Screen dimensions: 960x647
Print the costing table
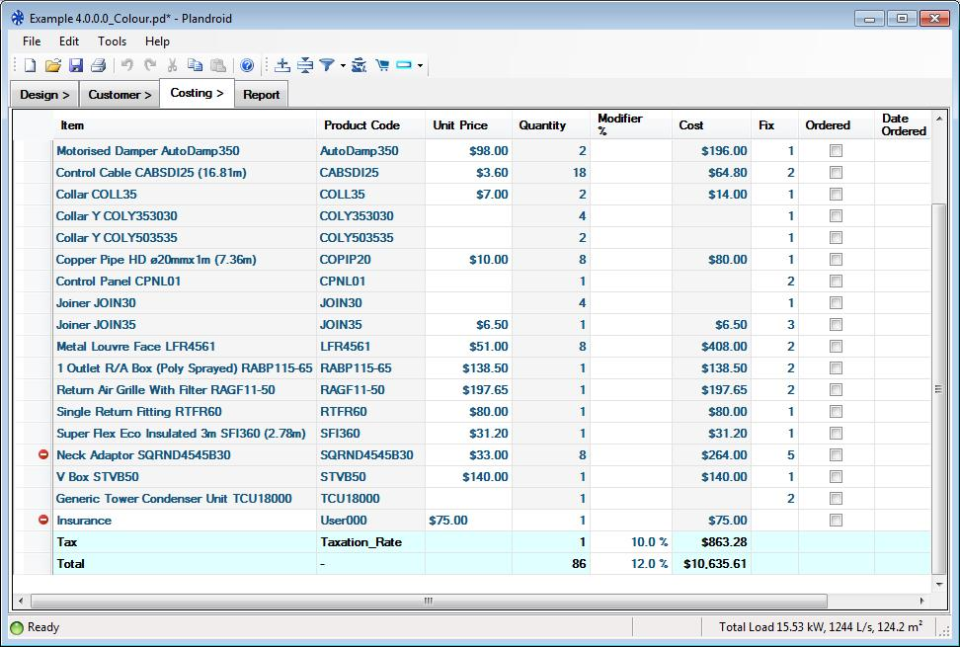[x=98, y=65]
